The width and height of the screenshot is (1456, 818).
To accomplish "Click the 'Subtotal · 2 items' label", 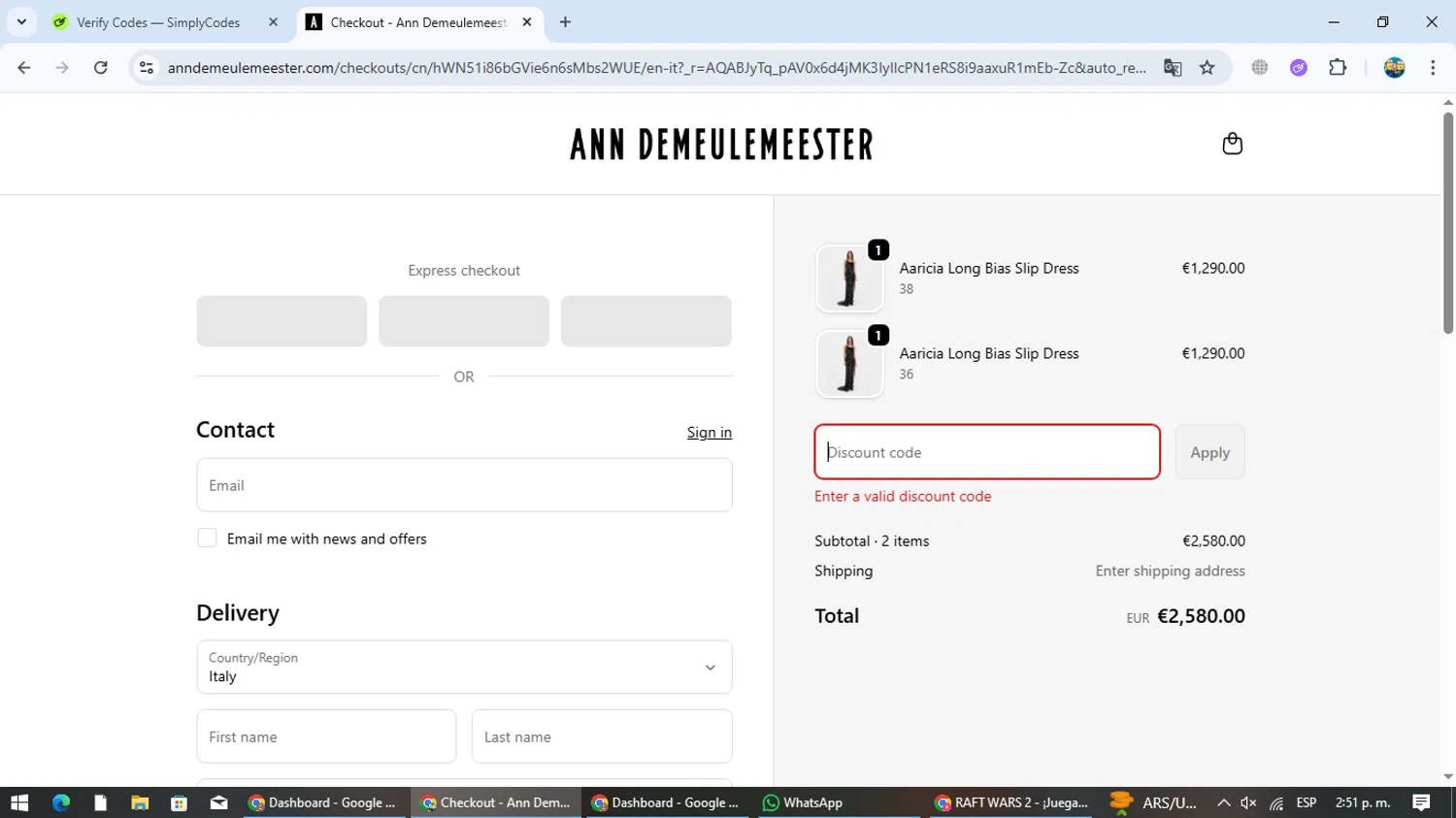I will pos(872,540).
